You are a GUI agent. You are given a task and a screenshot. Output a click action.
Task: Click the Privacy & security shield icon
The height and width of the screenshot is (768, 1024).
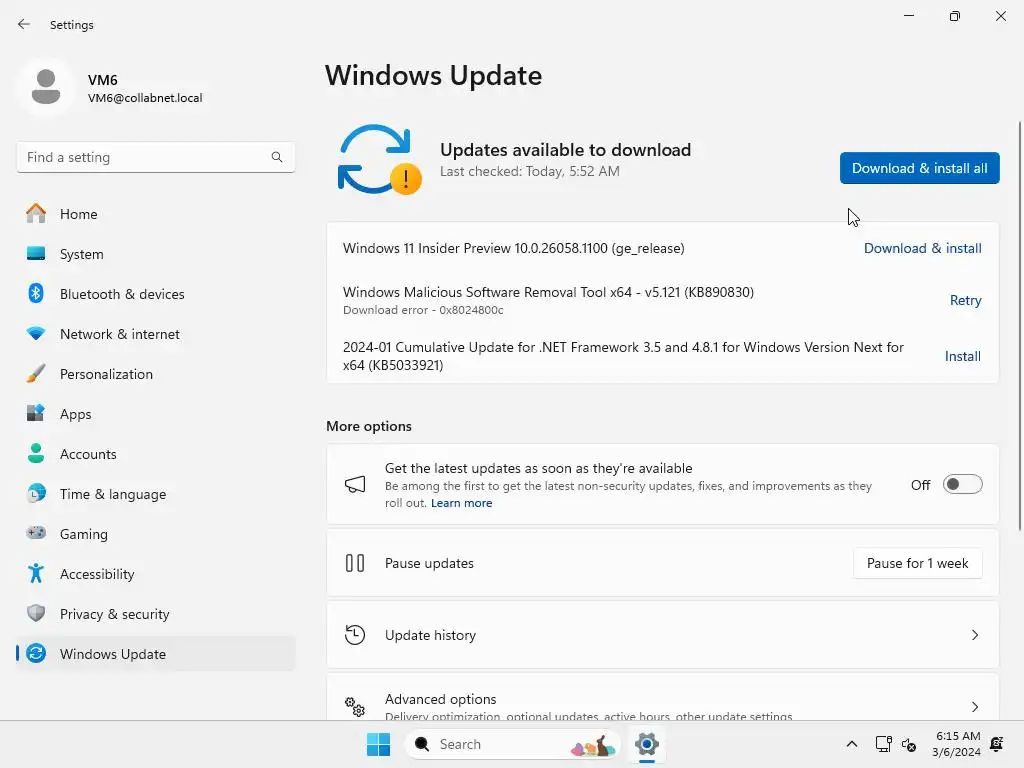click(x=36, y=613)
